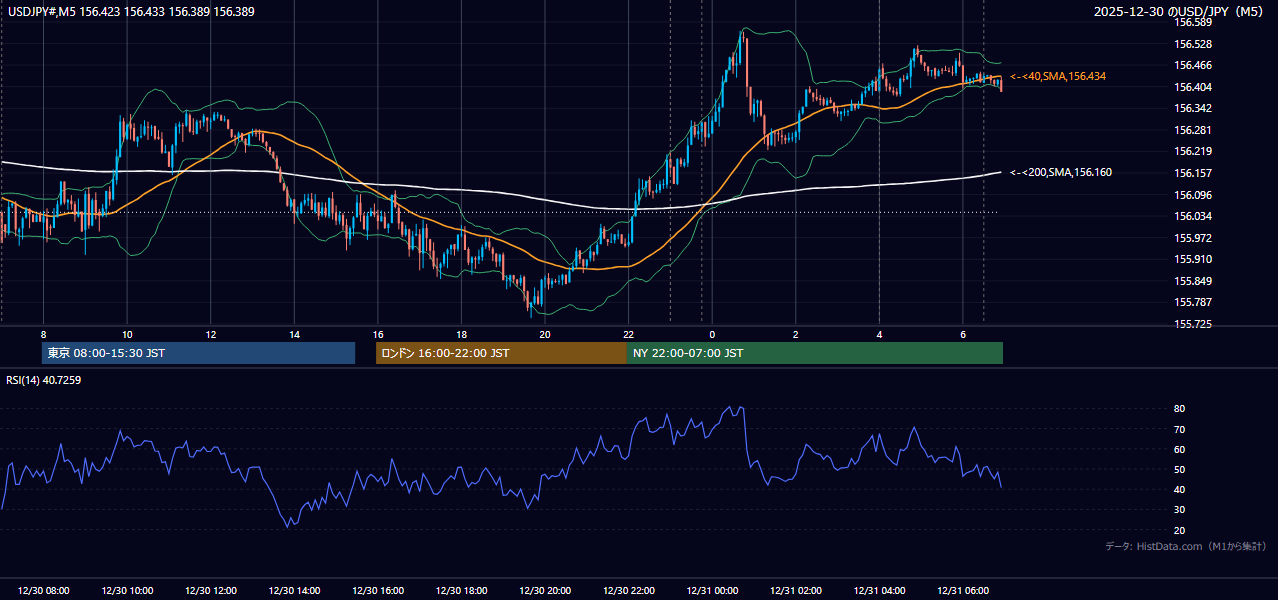
Task: Click the 12/30 12:00 time label
Action: [x=210, y=591]
